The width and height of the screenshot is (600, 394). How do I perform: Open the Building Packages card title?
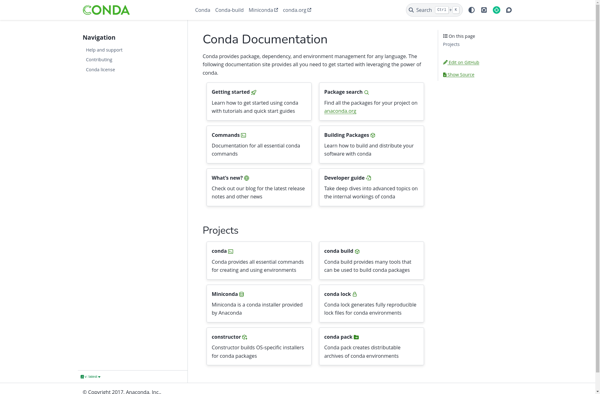pyautogui.click(x=347, y=135)
